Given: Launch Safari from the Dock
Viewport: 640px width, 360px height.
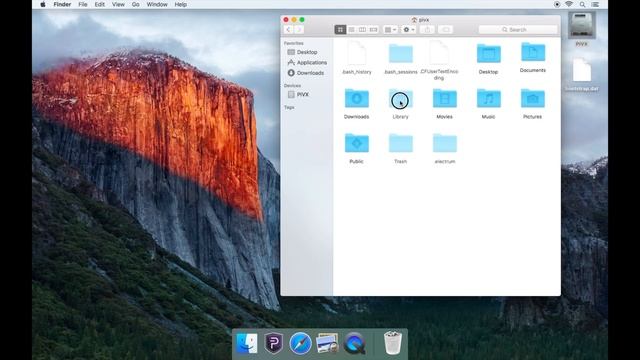Looking at the screenshot, I should coord(301,343).
